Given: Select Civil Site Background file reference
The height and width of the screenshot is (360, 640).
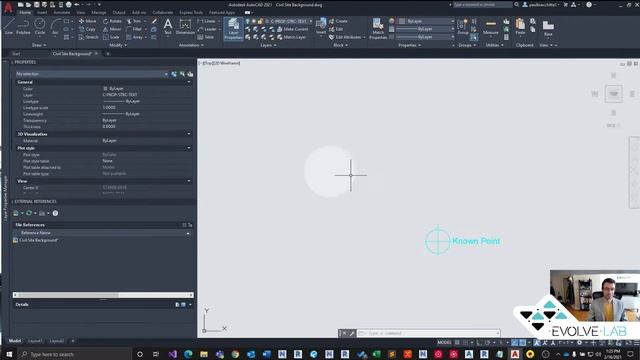Looking at the screenshot, I should (36, 240).
